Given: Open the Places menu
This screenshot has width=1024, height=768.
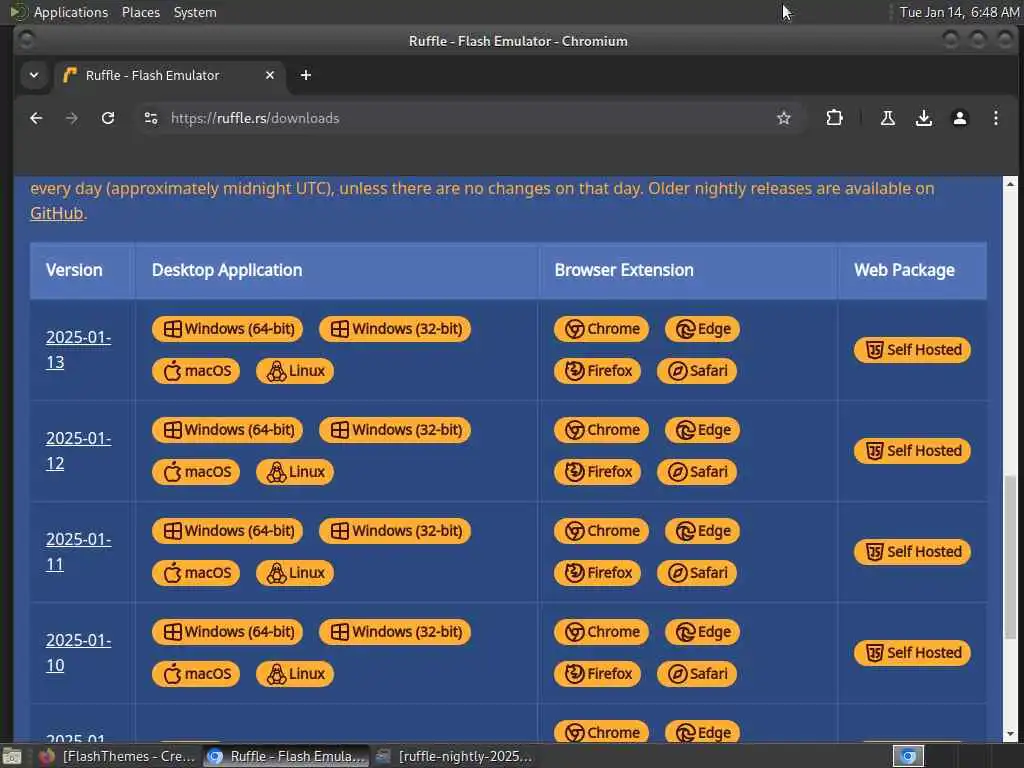Looking at the screenshot, I should pos(140,12).
